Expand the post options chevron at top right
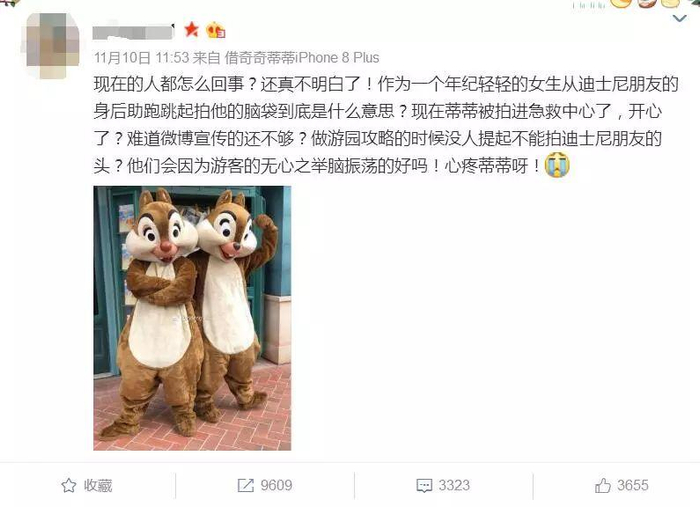The height and width of the screenshot is (507, 700). [x=679, y=19]
